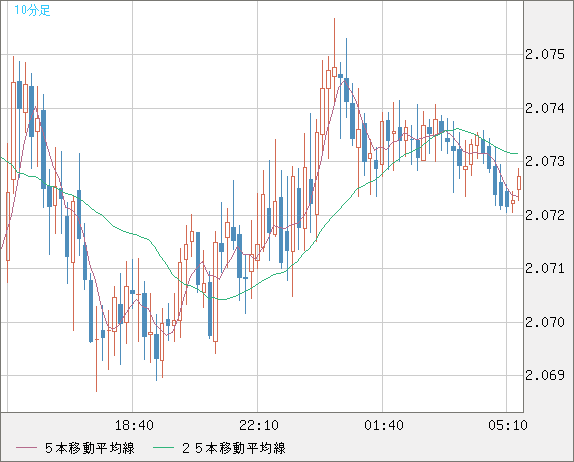This screenshot has width=574, height=462.
Task: Click the 18:40 time axis label
Action: [134, 425]
